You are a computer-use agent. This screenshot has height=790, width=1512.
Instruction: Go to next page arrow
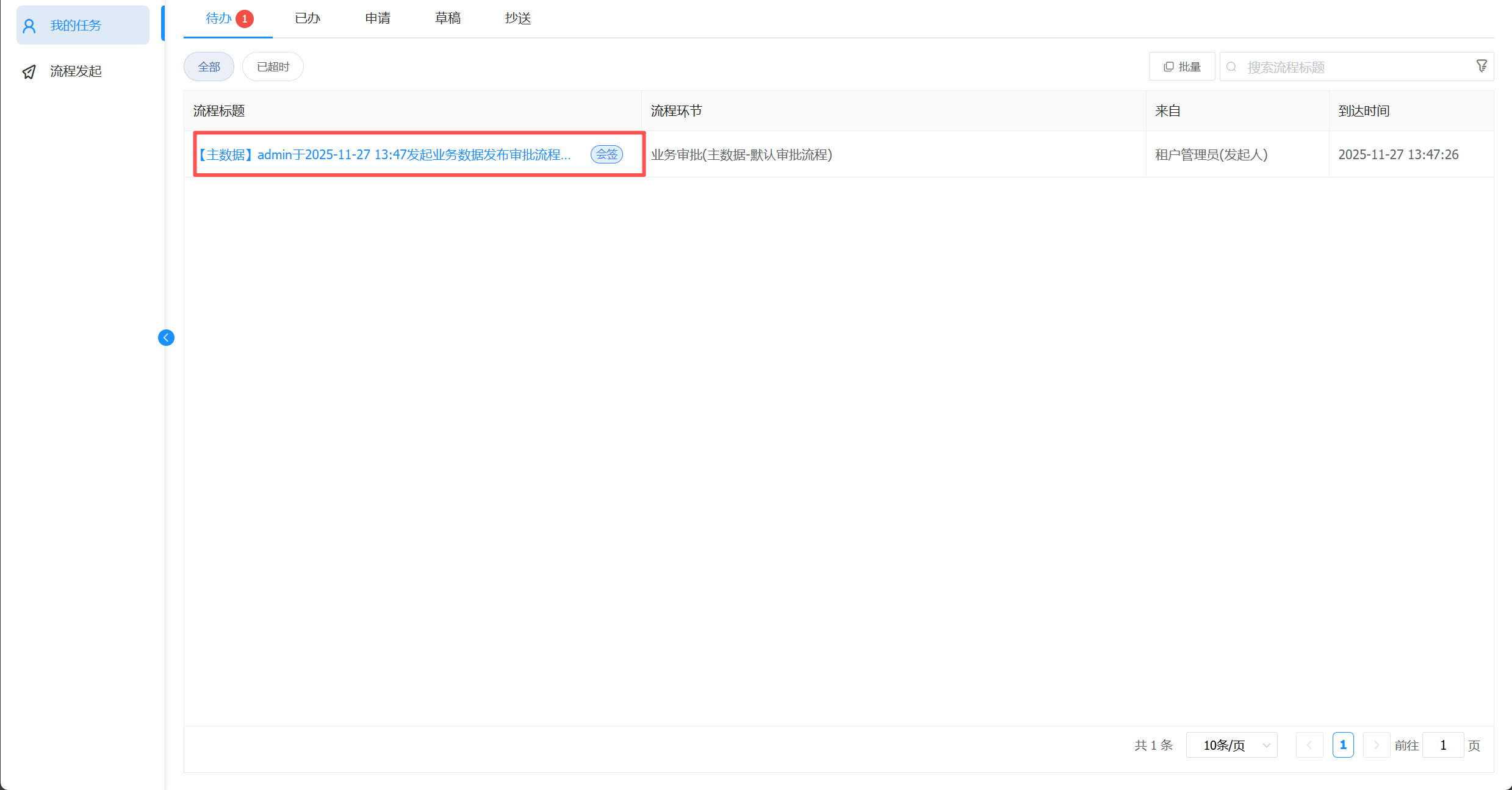tap(1376, 745)
